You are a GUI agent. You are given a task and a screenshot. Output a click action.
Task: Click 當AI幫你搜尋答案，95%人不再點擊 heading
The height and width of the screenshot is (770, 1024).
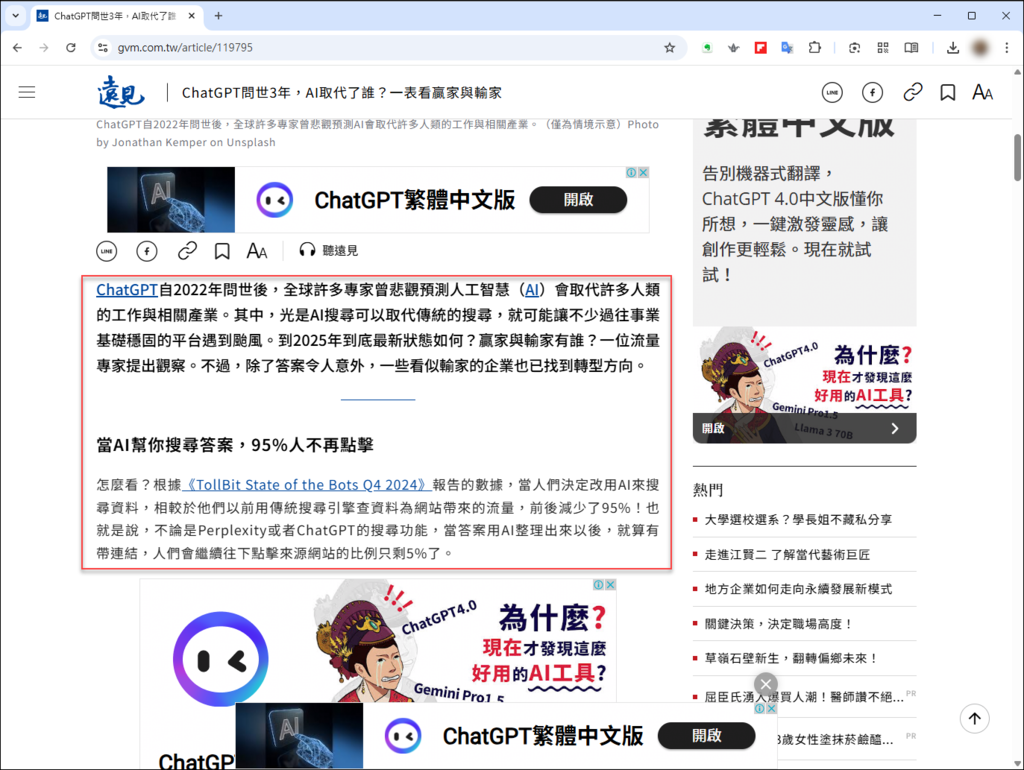tap(235, 445)
